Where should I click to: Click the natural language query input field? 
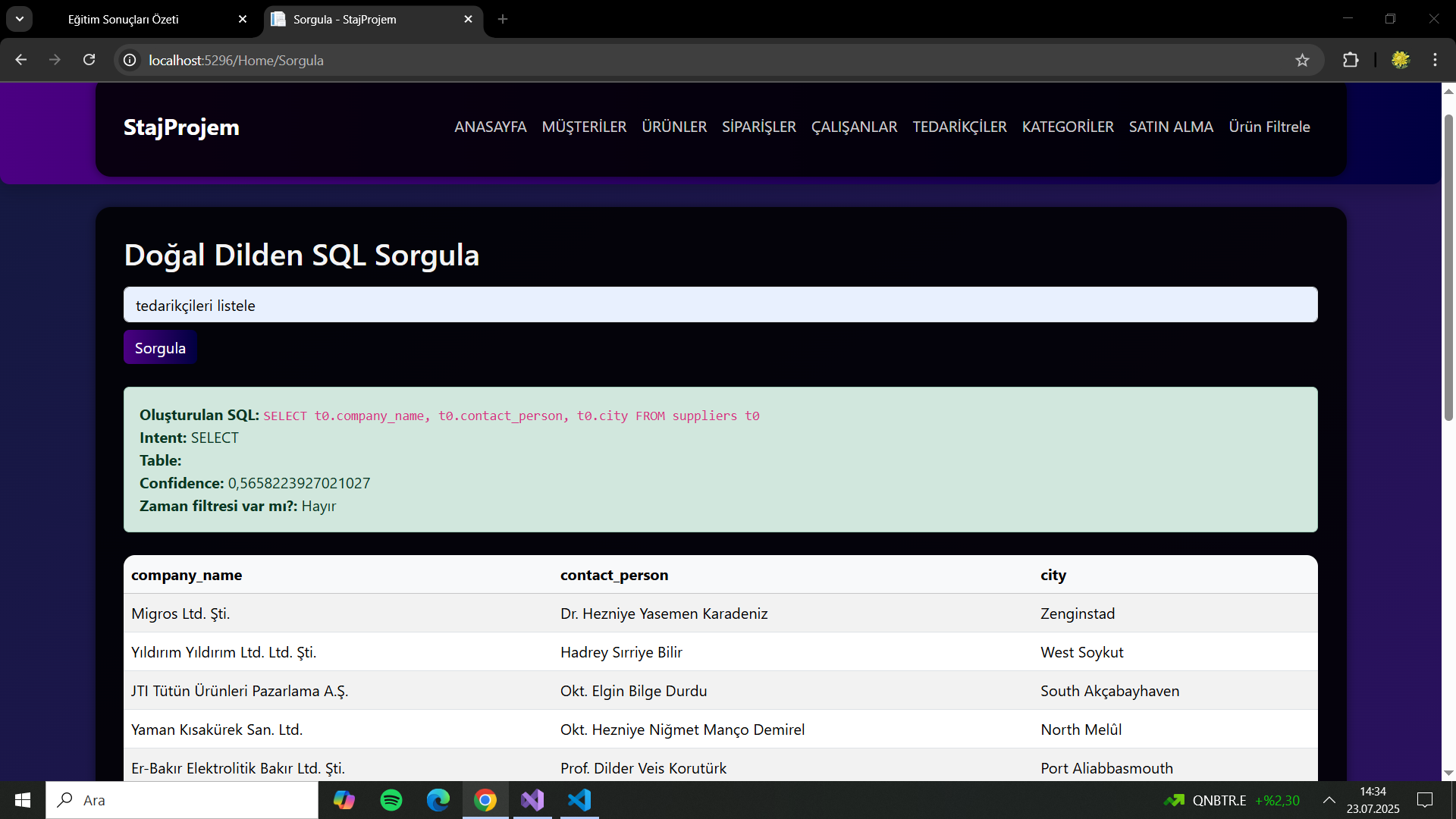tap(720, 305)
